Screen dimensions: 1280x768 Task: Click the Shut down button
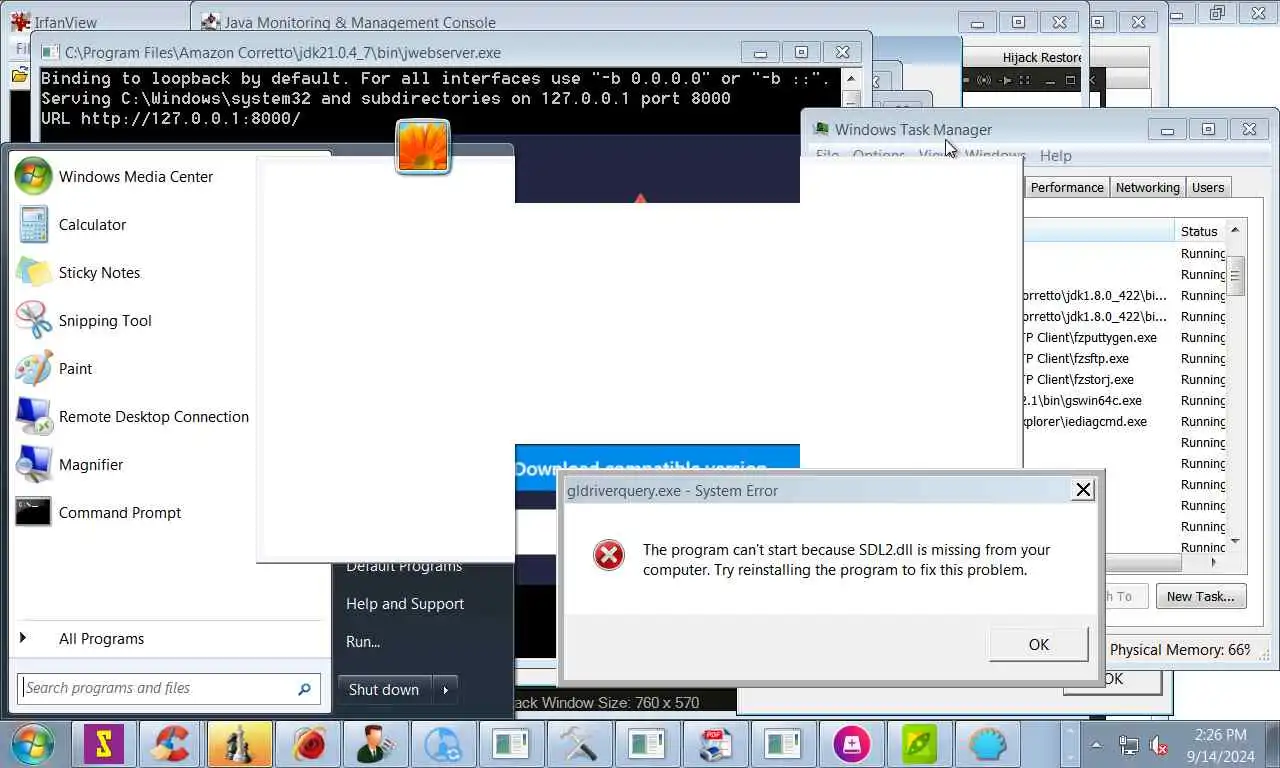[x=384, y=689]
